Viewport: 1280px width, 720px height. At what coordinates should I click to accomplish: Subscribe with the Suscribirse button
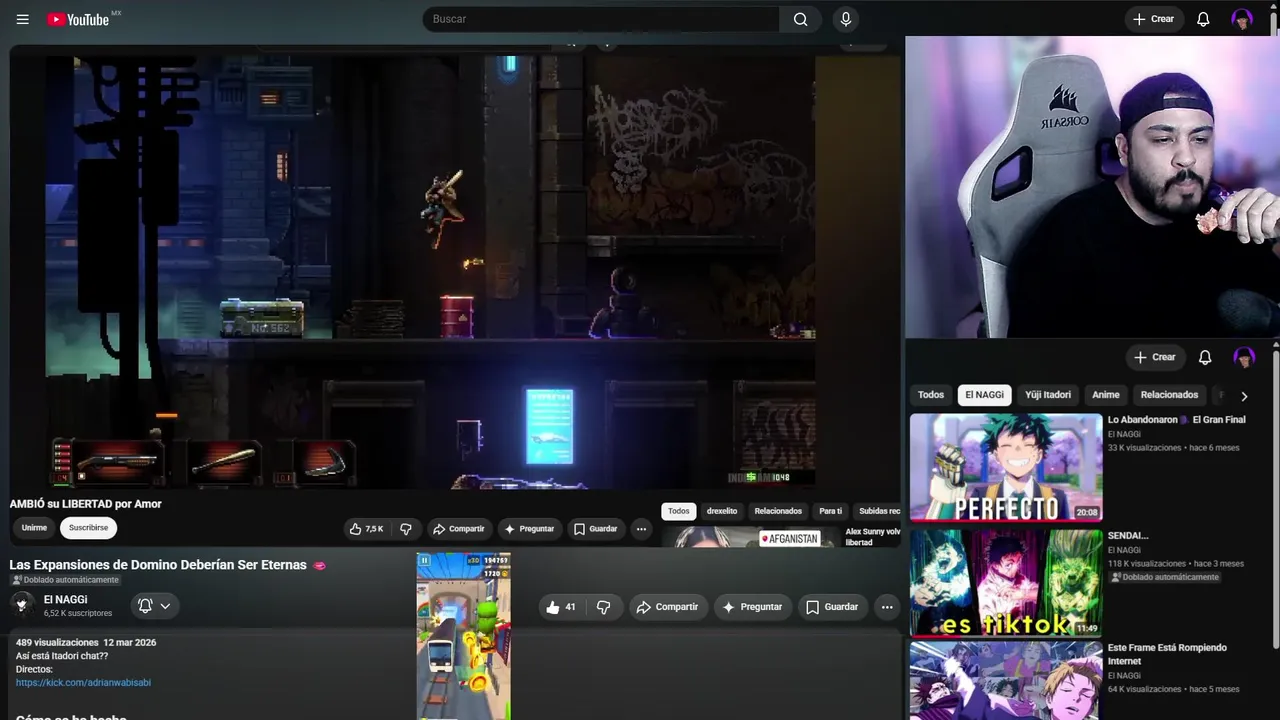click(88, 528)
